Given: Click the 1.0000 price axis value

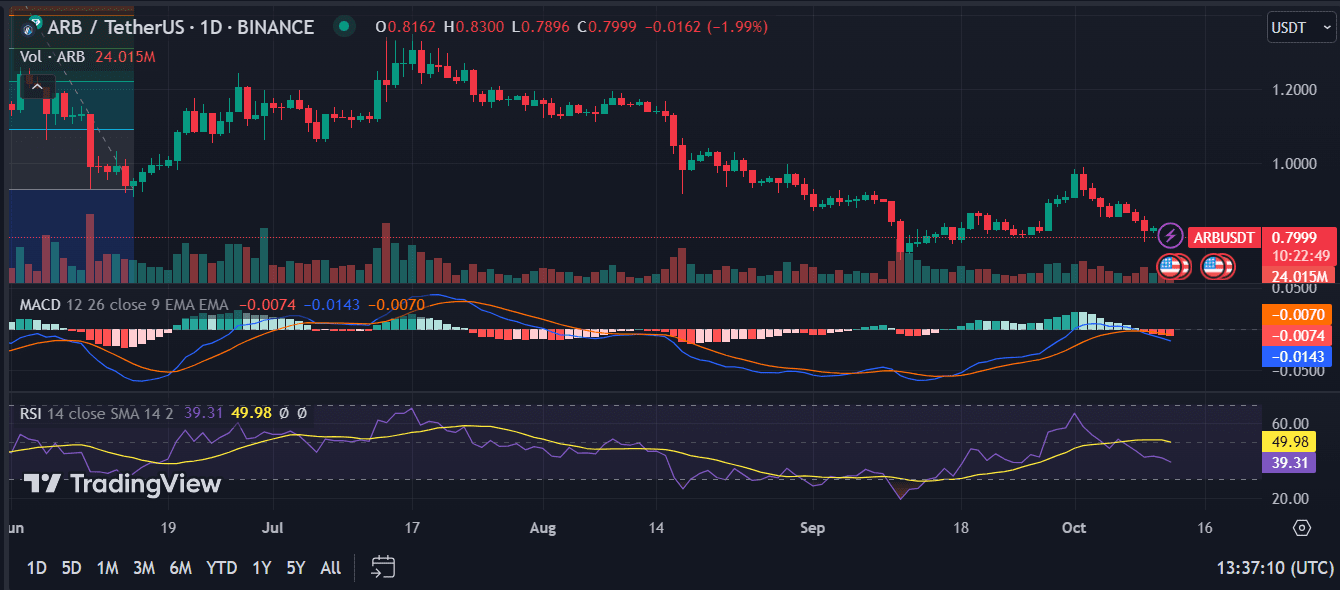Looking at the screenshot, I should click(1293, 164).
